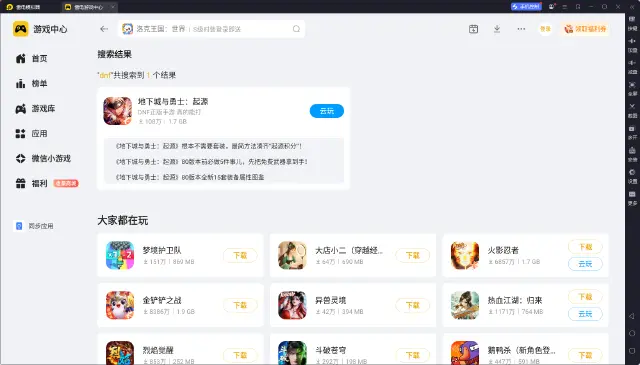The width and height of the screenshot is (640, 365).
Task: Go back with the left arrow
Action: (104, 29)
